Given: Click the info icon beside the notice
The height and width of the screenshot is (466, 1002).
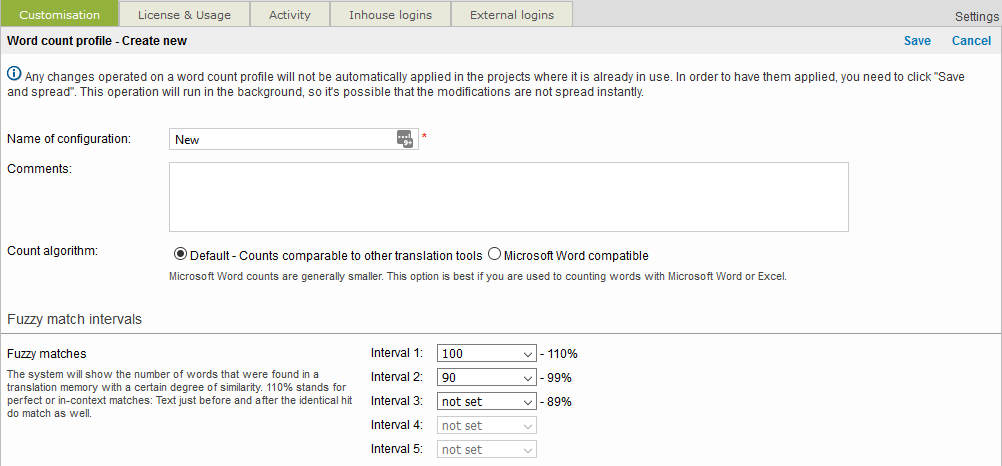Looking at the screenshot, I should 14,73.
